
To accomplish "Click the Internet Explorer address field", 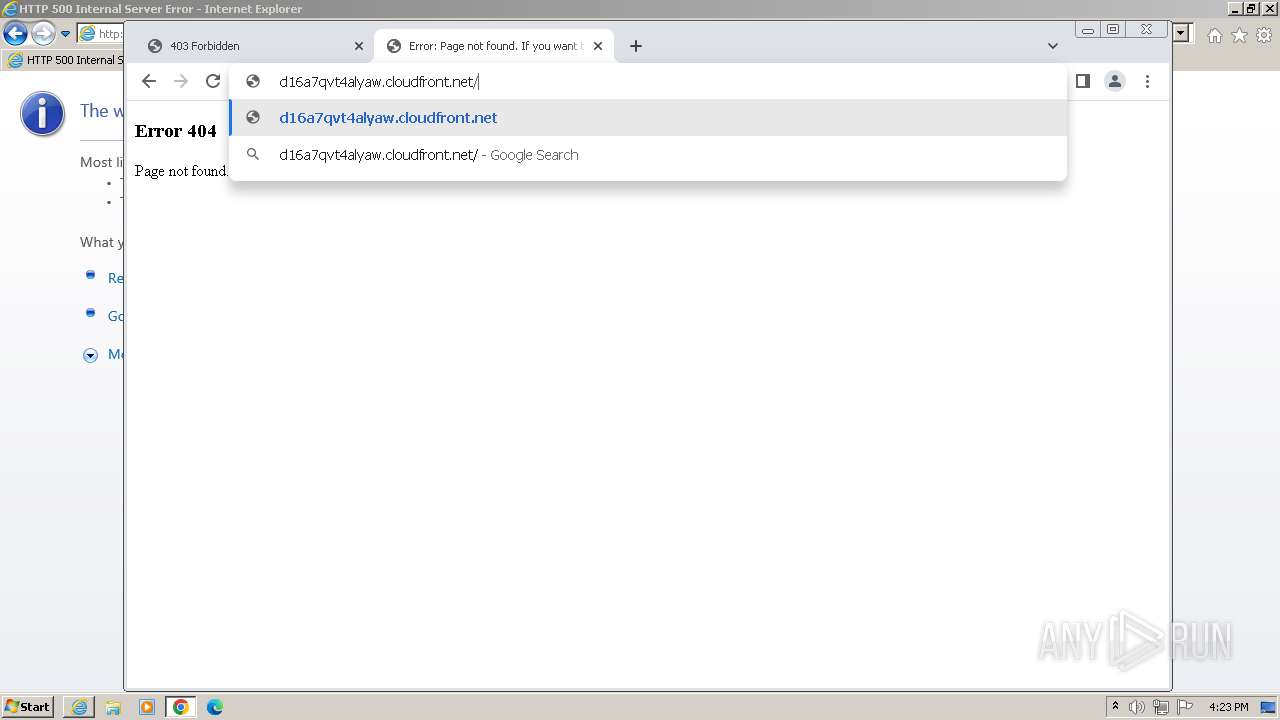I will click(x=100, y=34).
